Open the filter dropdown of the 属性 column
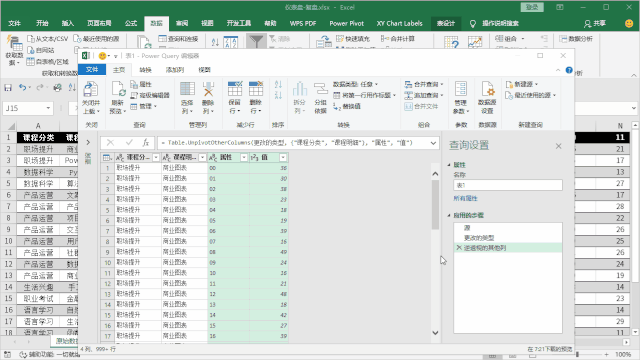The width and height of the screenshot is (640, 360). point(244,158)
